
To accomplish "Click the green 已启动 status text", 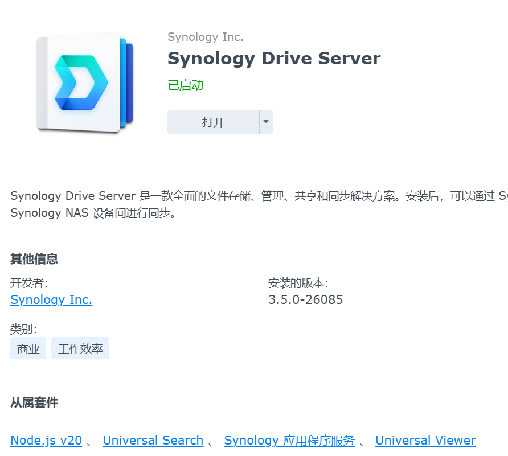I will click(x=185, y=85).
